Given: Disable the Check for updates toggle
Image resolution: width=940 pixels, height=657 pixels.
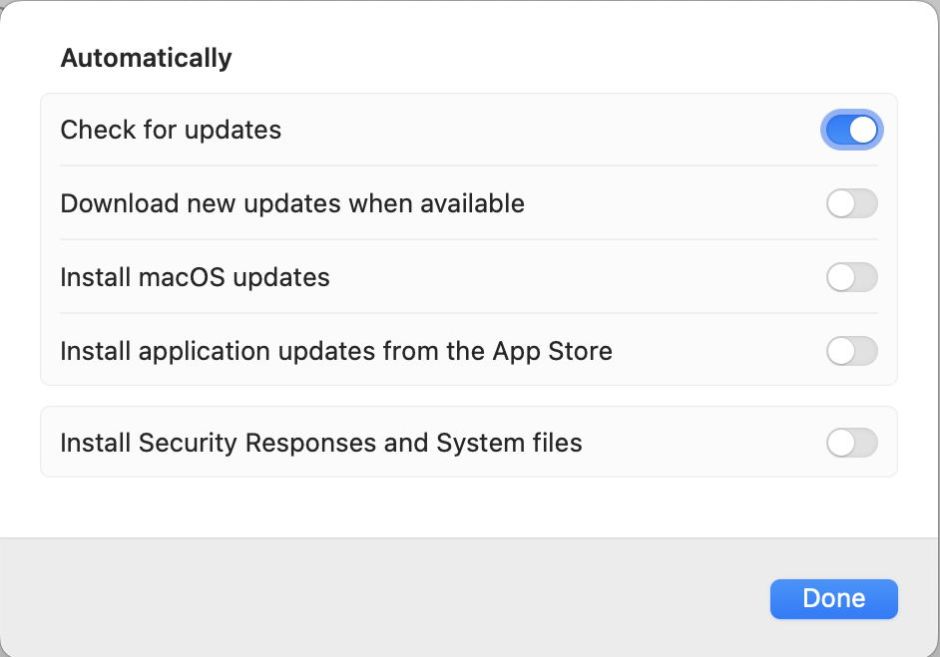Looking at the screenshot, I should (x=852, y=129).
